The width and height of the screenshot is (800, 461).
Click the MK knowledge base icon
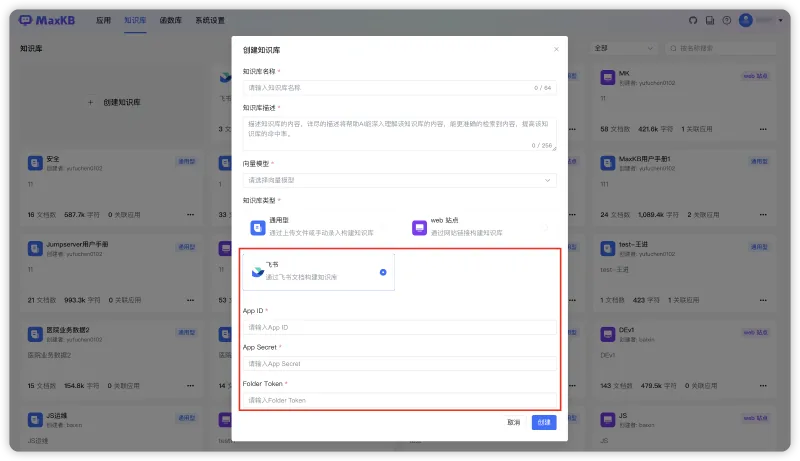607,78
